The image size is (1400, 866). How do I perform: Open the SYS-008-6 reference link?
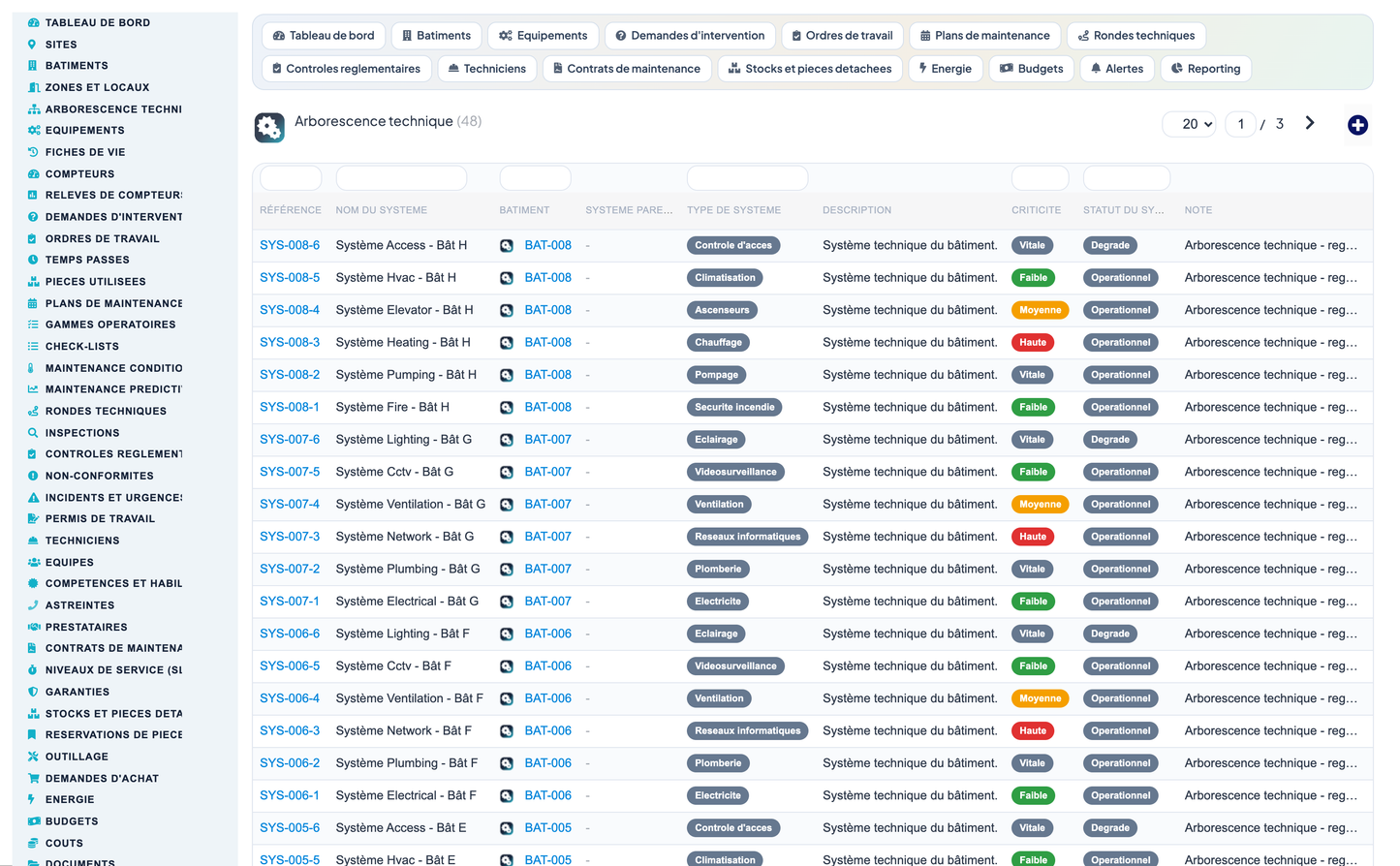290,245
